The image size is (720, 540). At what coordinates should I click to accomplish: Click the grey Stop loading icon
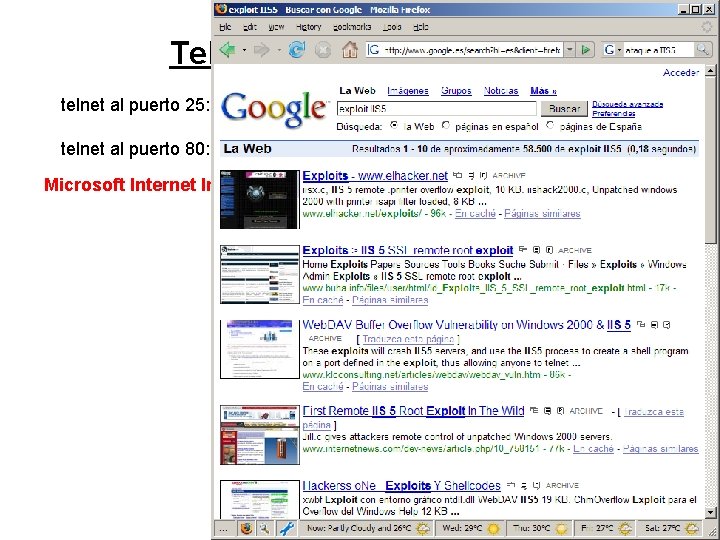323,50
